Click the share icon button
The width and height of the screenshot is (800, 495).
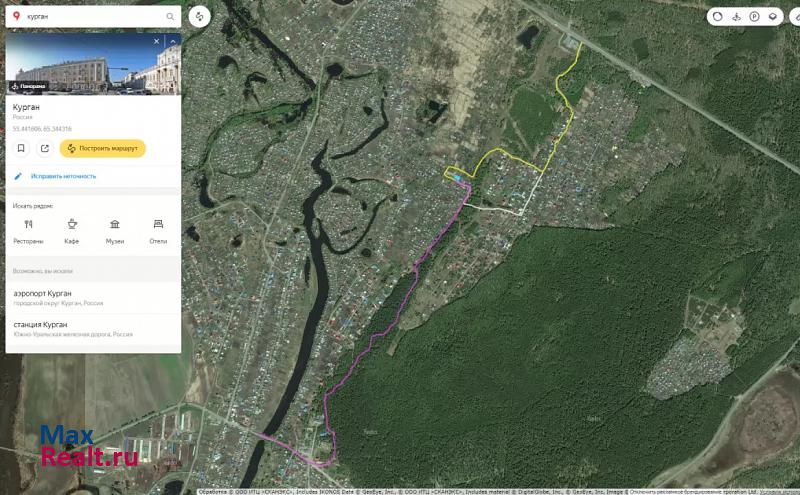point(45,148)
